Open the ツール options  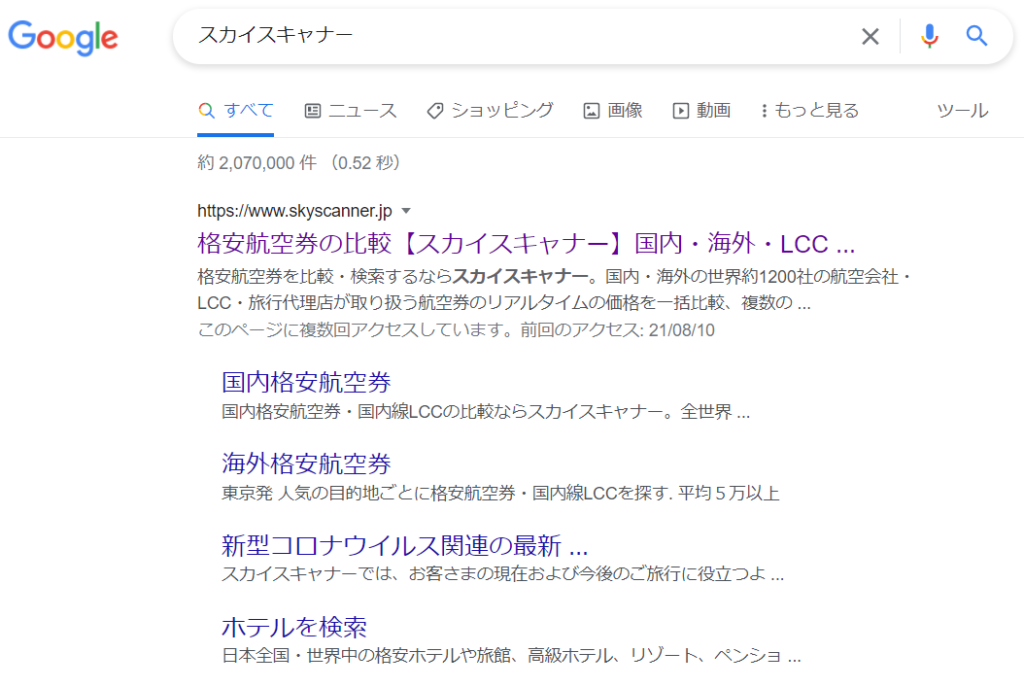(x=962, y=110)
